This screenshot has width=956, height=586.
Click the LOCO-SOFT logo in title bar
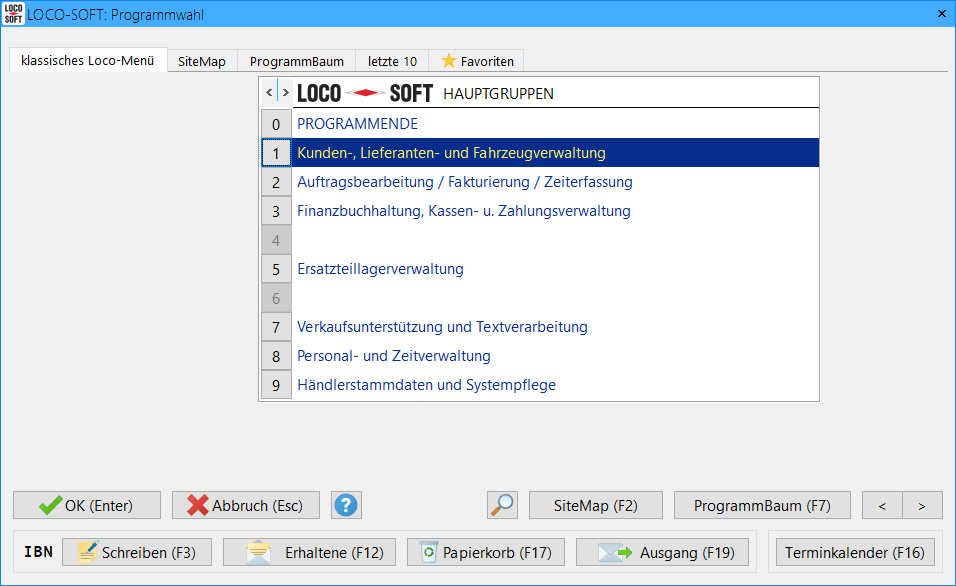[14, 14]
